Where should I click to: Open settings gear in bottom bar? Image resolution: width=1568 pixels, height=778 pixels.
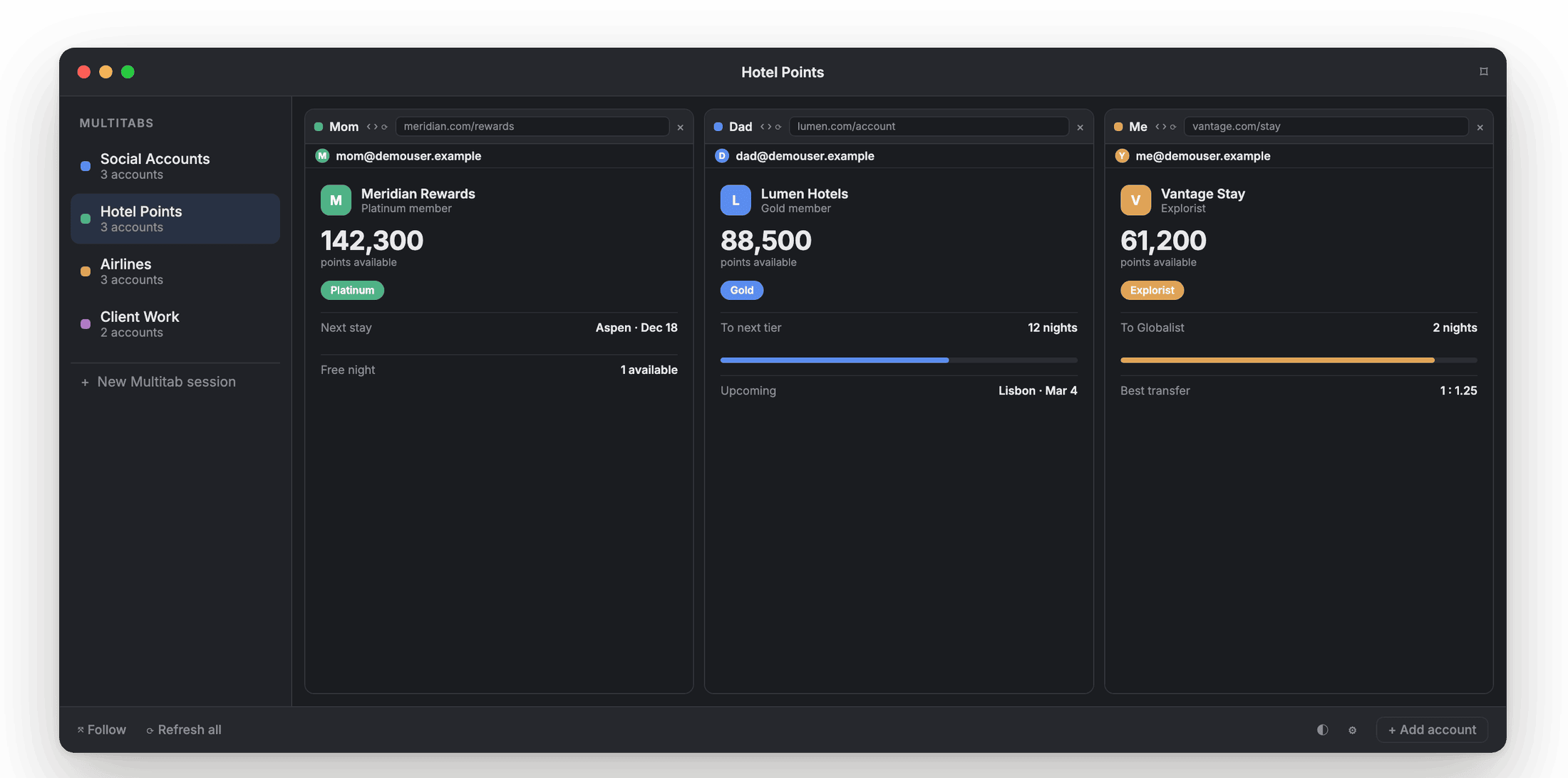pos(1352,730)
